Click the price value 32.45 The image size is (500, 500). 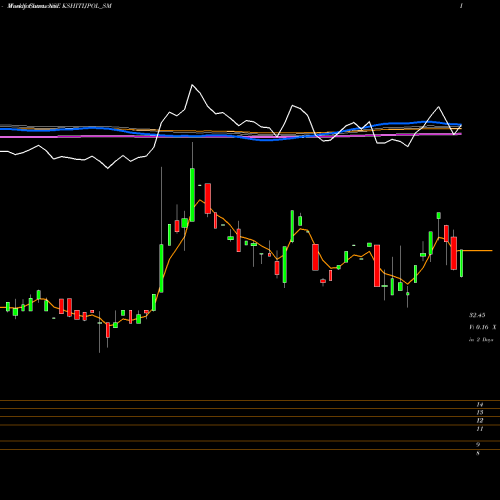click(477, 315)
